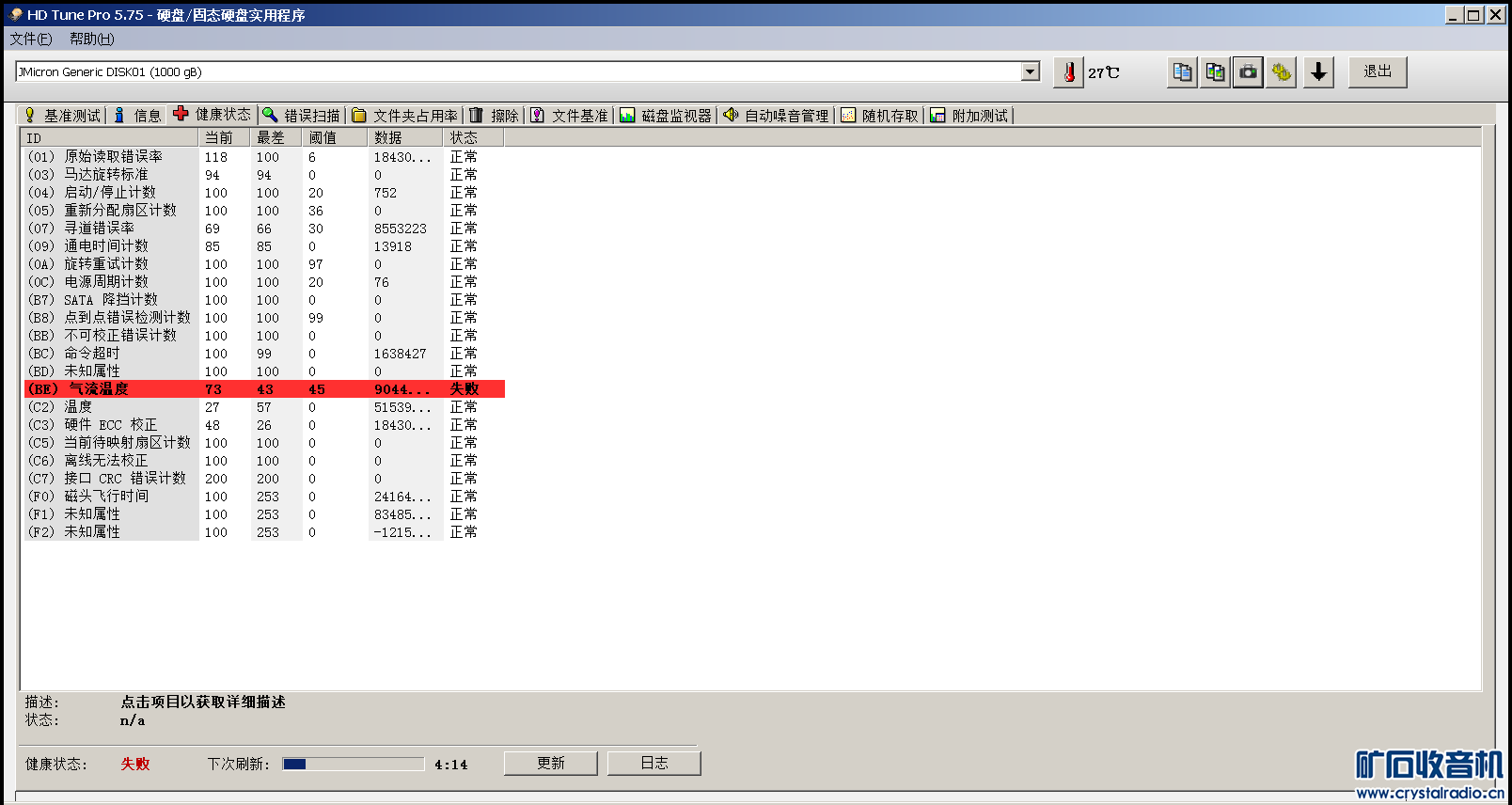
Task: Select the 健康状态 tab
Action: [x=213, y=115]
